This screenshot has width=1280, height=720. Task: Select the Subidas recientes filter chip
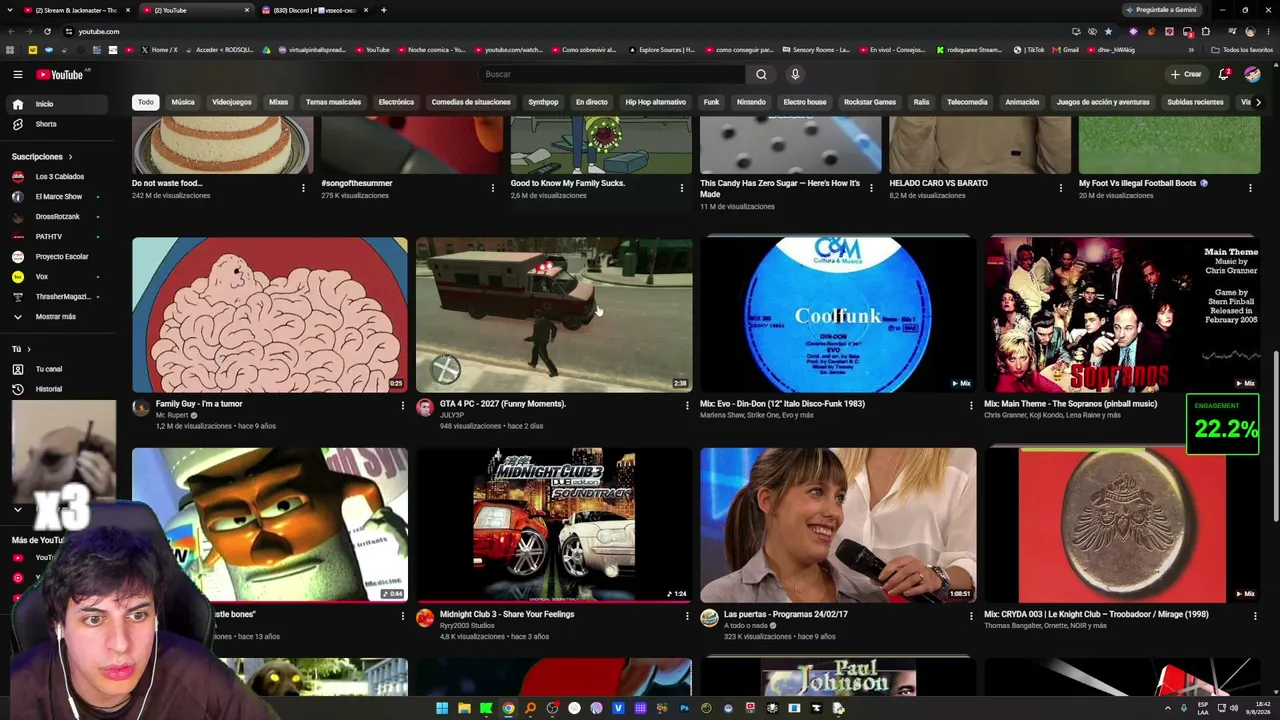click(1195, 102)
